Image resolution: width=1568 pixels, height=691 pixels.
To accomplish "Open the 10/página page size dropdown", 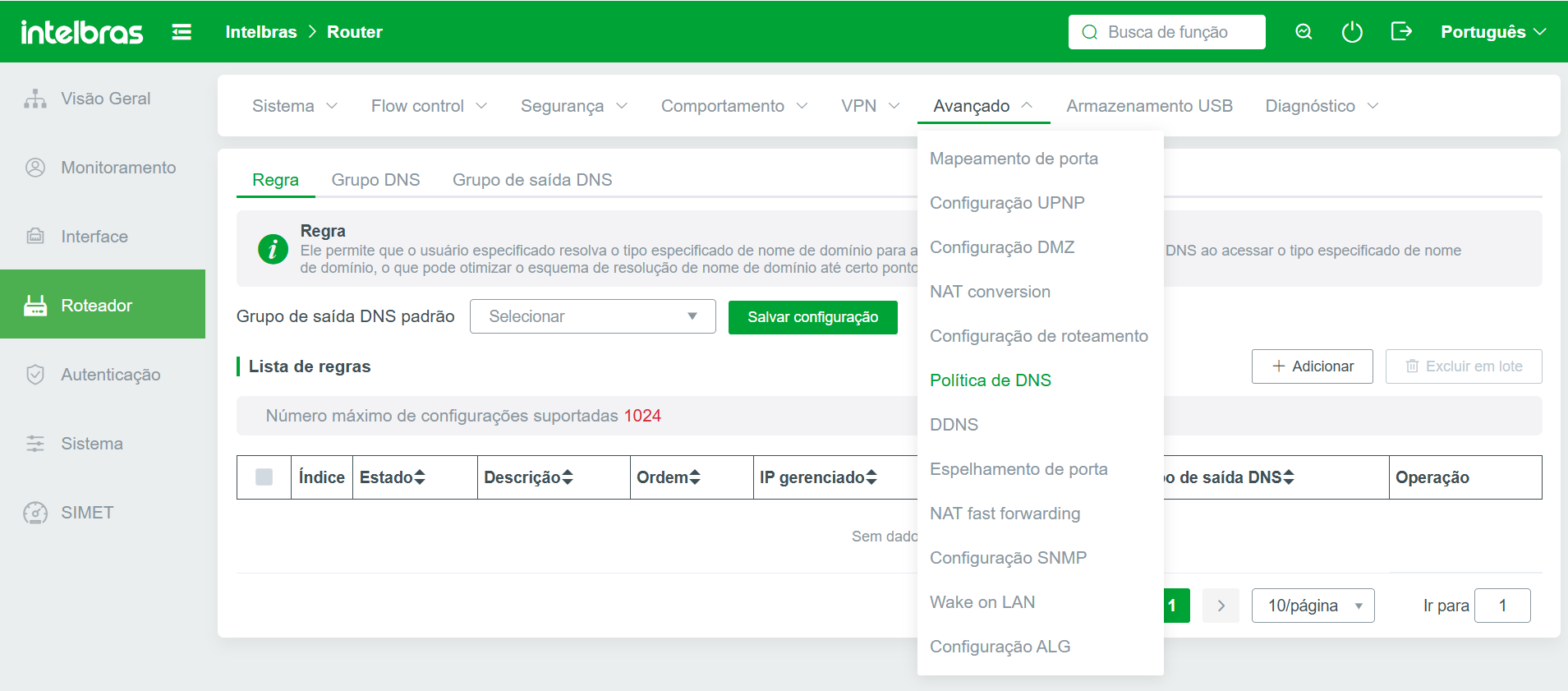I will 1313,606.
